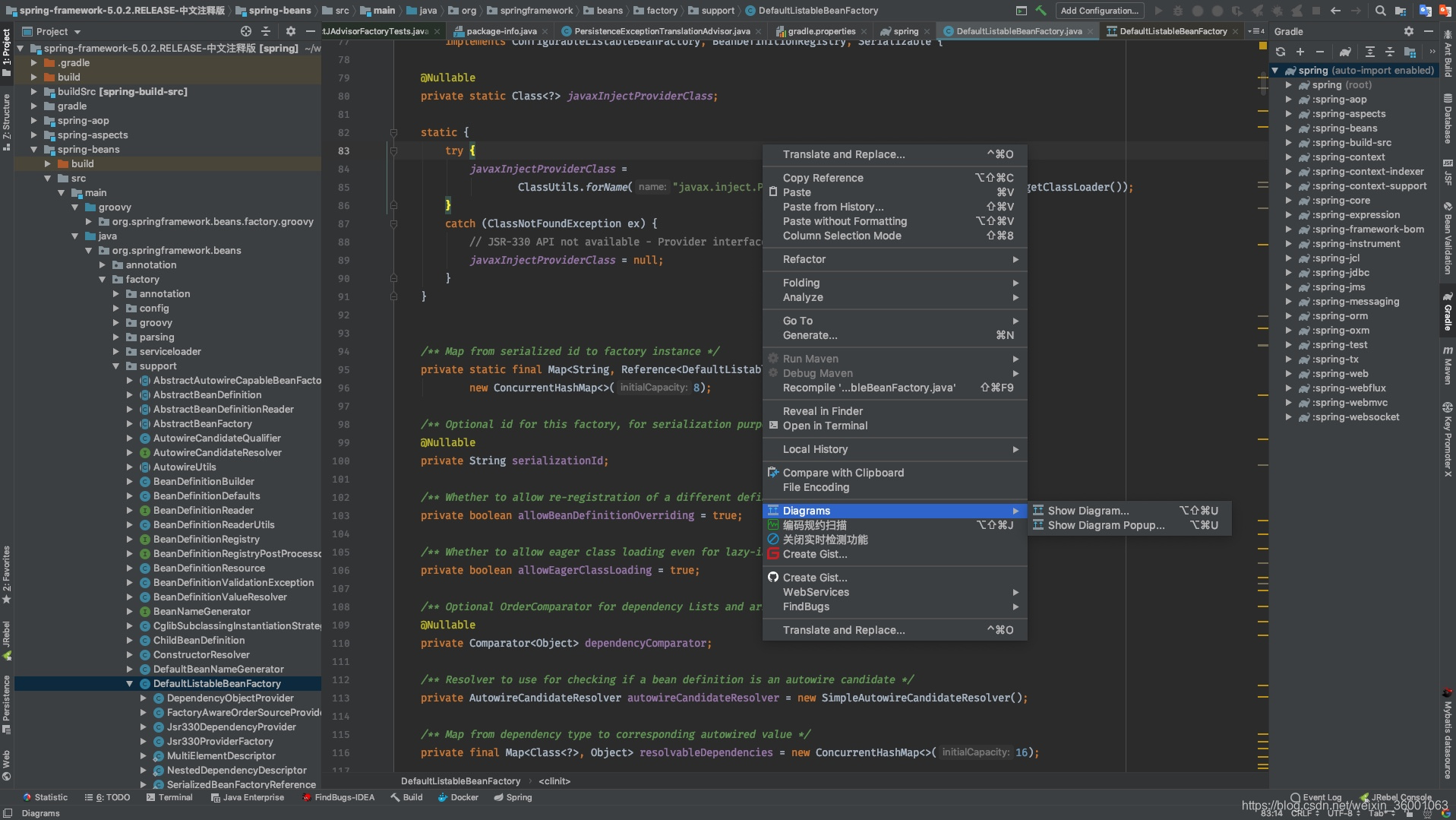
Task: Open the FindBugs-IDEA tool window
Action: (x=339, y=797)
